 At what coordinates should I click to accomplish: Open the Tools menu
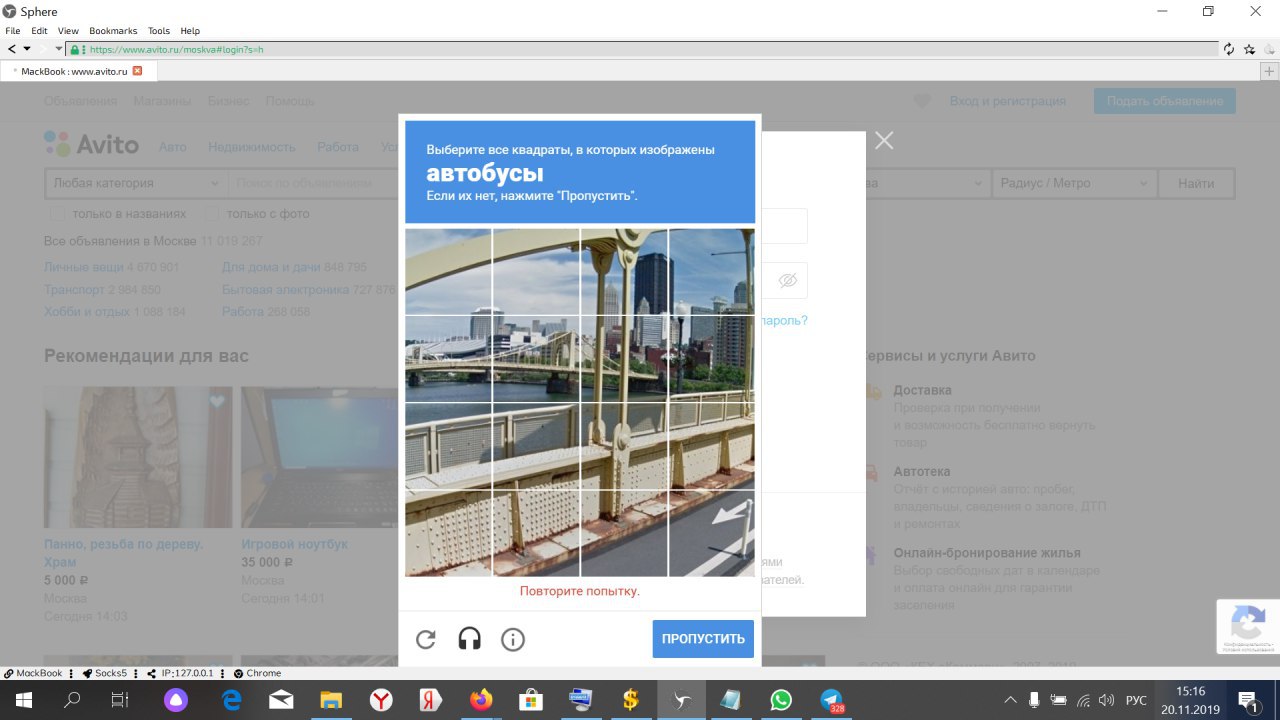pos(159,31)
